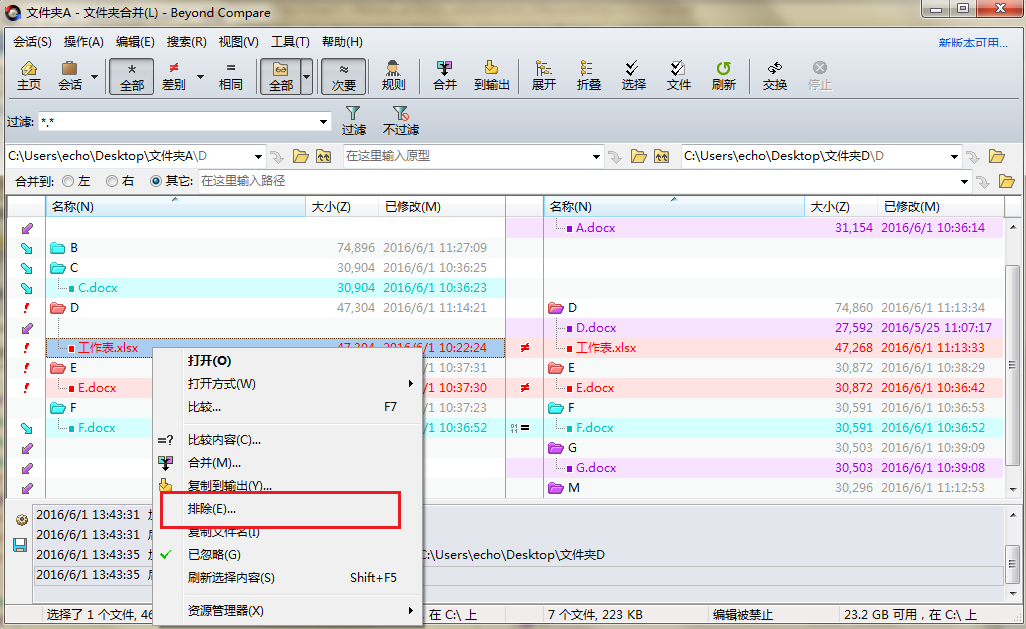Open the 工具(T) menu
The height and width of the screenshot is (629, 1026).
point(290,42)
